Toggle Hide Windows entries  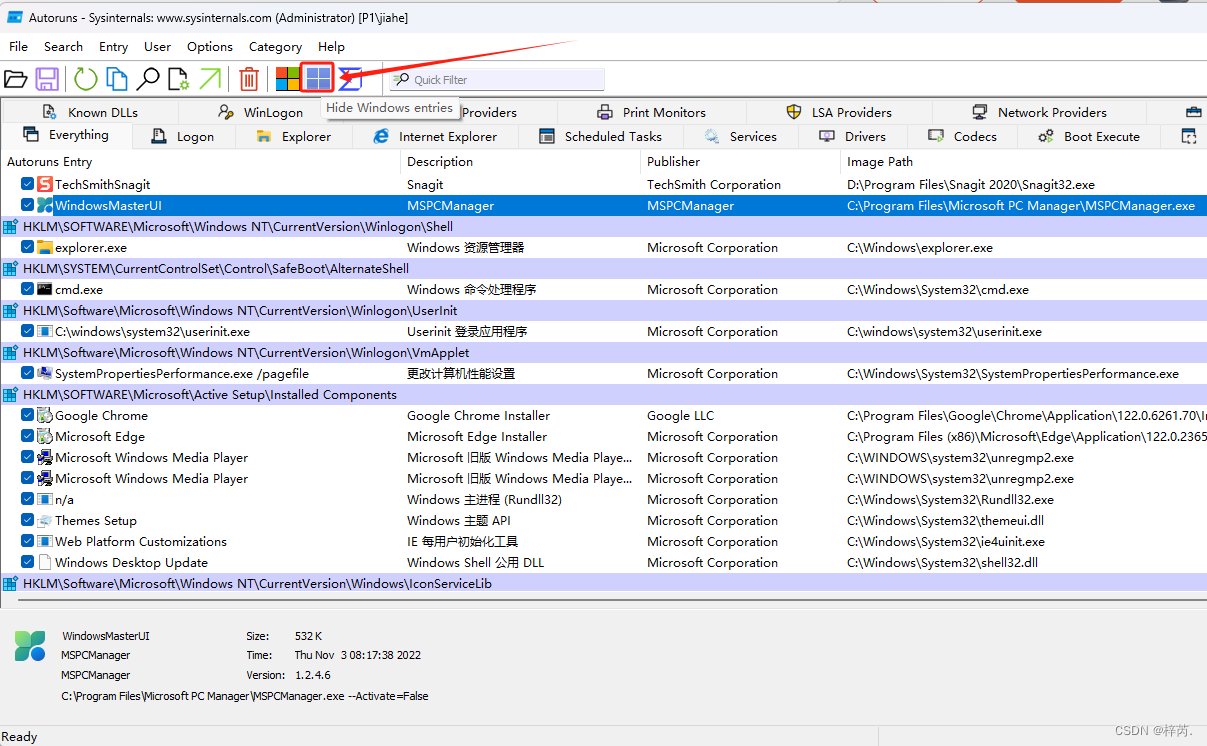point(315,78)
